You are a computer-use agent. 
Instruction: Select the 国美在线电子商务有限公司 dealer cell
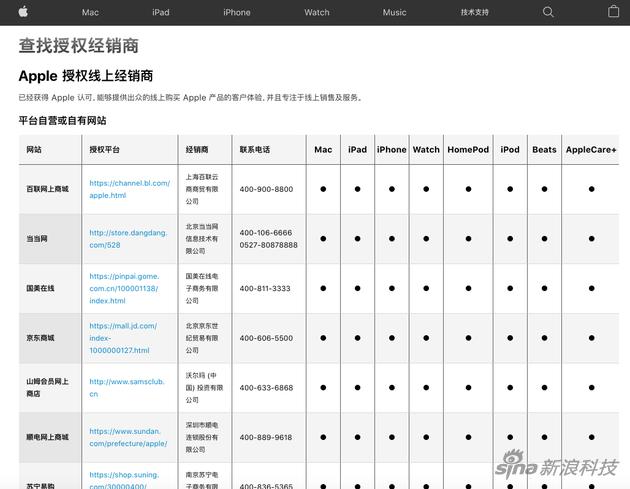click(202, 288)
